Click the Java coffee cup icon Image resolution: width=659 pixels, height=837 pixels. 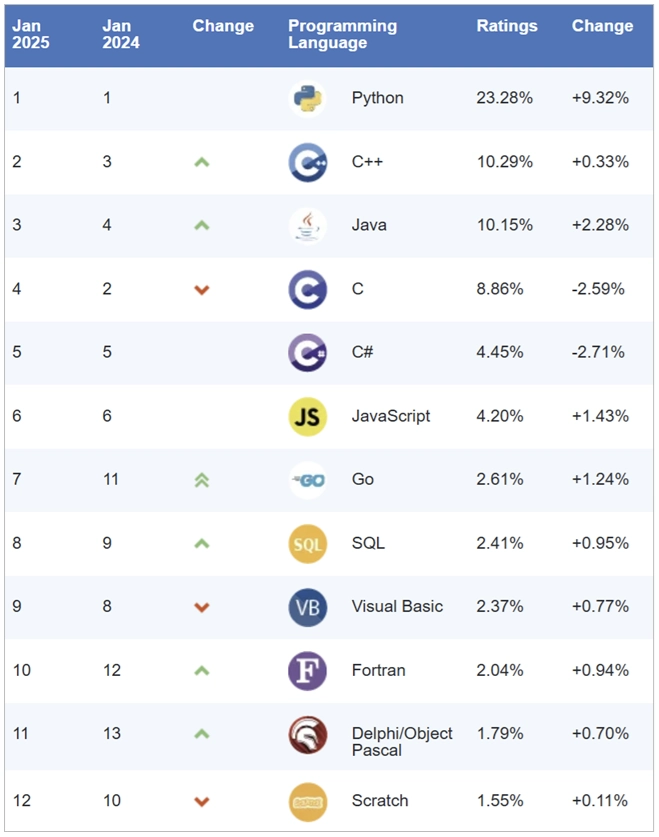point(307,225)
